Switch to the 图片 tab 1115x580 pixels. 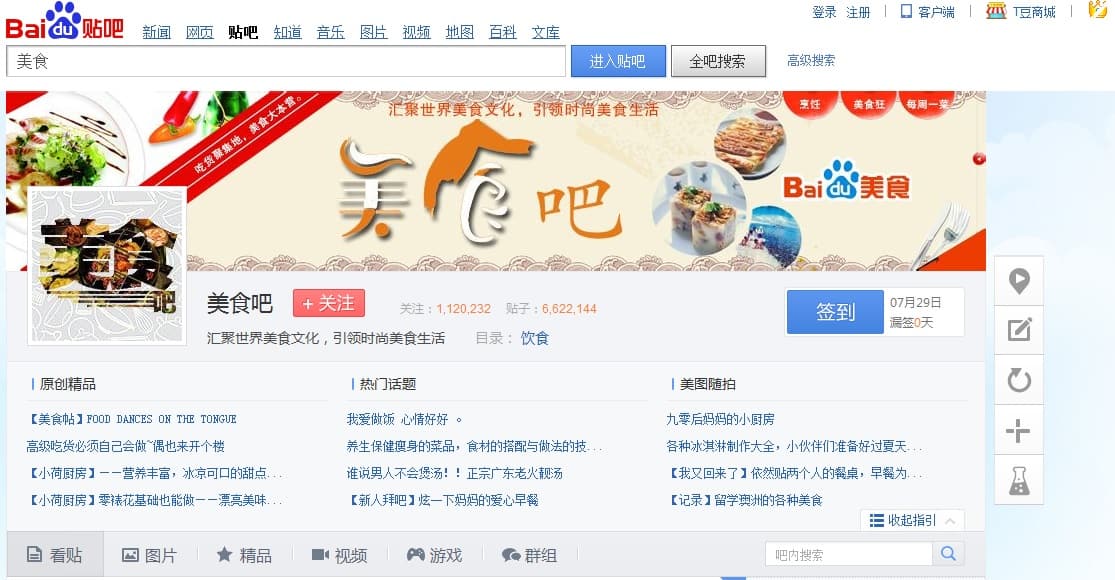[149, 555]
